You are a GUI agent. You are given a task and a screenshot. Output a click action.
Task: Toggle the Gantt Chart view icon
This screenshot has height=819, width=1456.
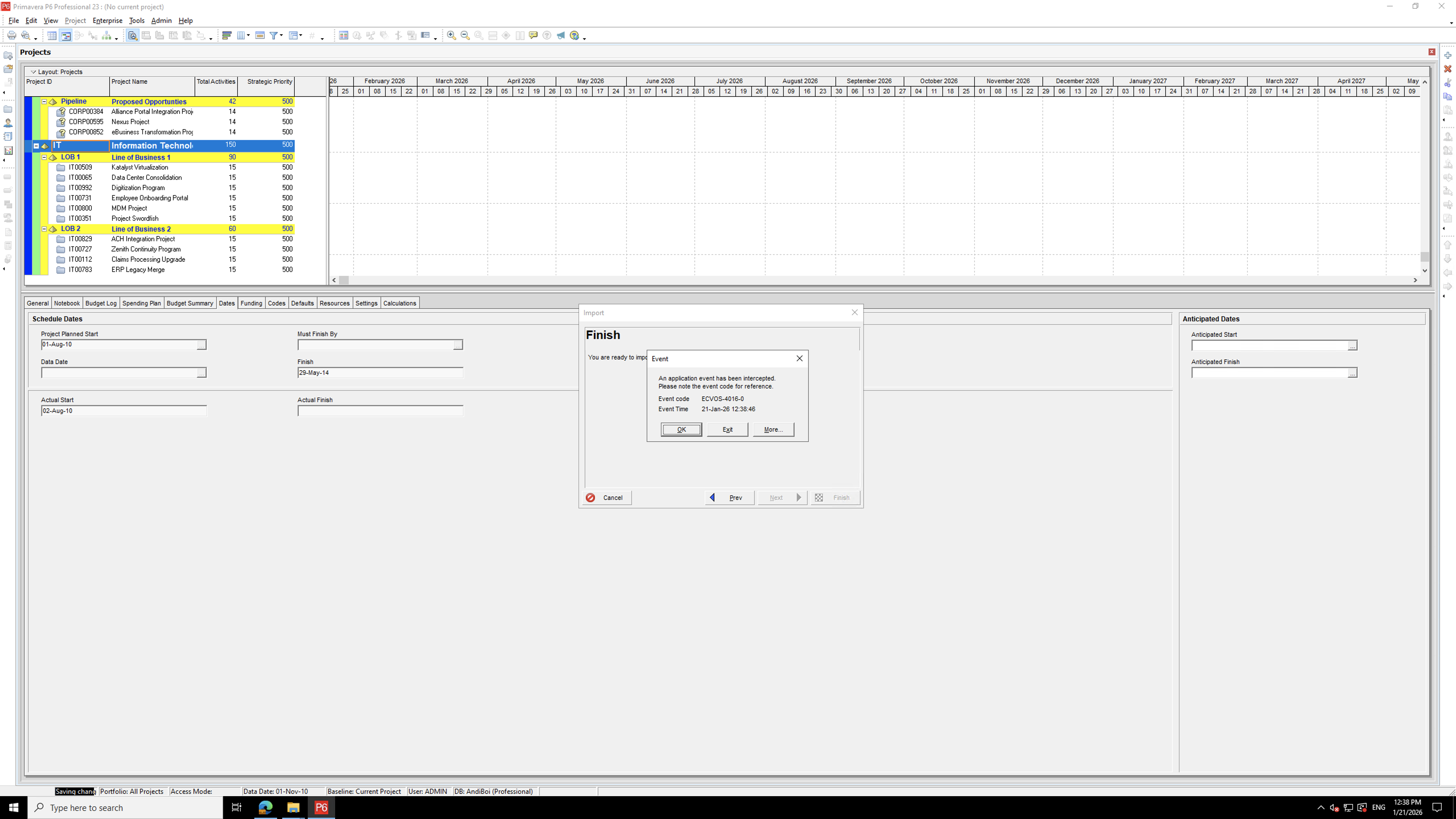66,36
